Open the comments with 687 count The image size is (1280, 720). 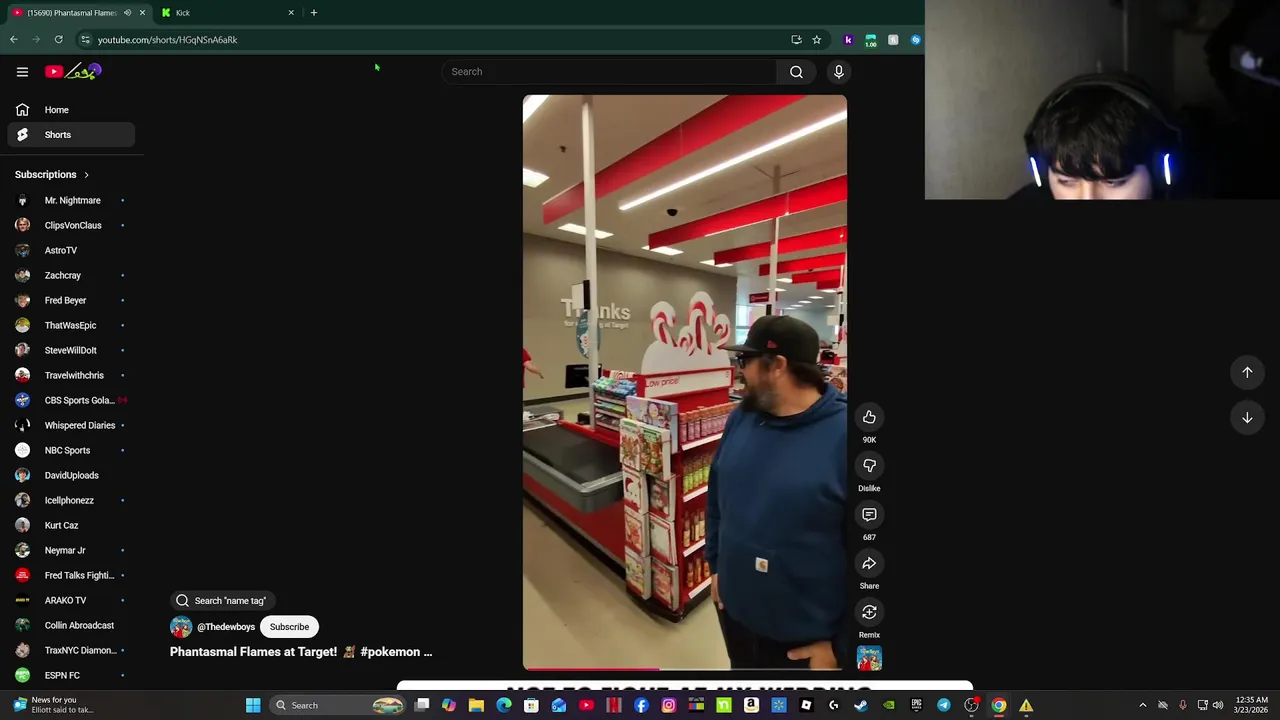click(869, 515)
